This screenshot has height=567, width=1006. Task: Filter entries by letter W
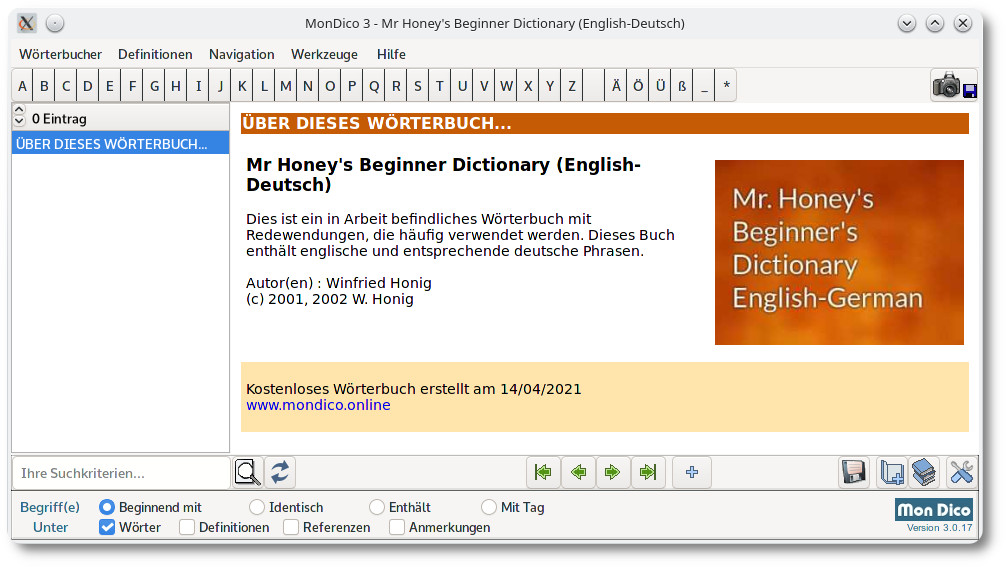[506, 86]
